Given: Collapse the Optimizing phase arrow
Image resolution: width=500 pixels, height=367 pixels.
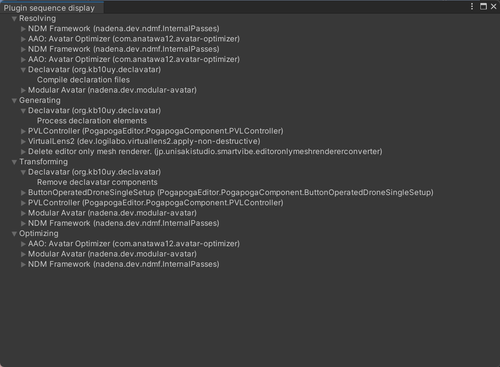Looking at the screenshot, I should (14, 234).
